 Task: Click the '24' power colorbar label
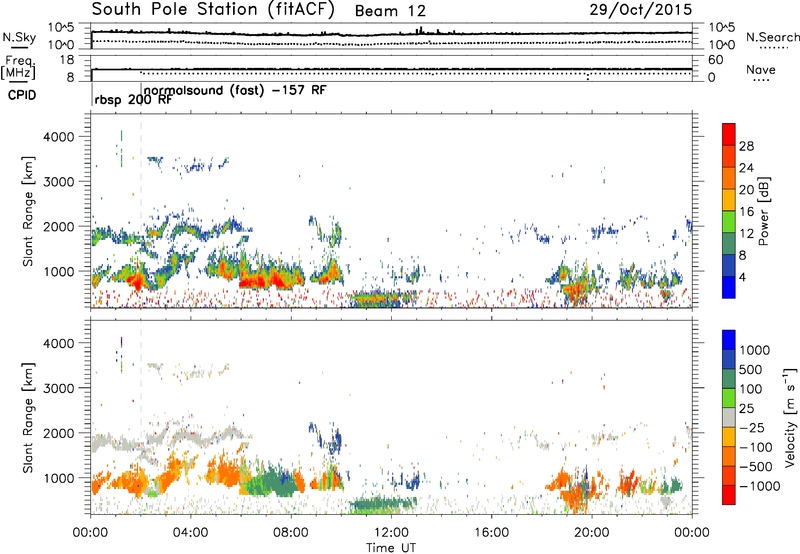point(746,168)
